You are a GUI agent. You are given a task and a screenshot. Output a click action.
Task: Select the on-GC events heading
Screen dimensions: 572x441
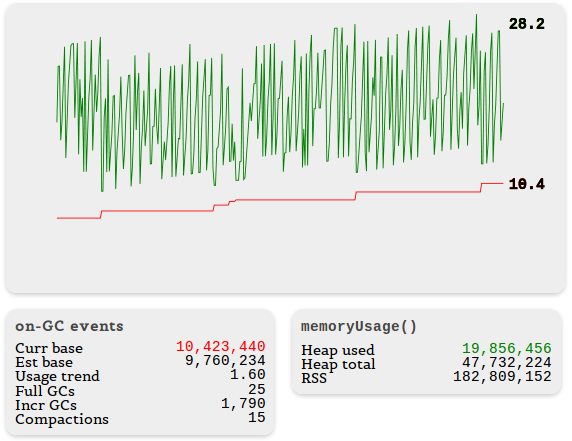click(69, 326)
